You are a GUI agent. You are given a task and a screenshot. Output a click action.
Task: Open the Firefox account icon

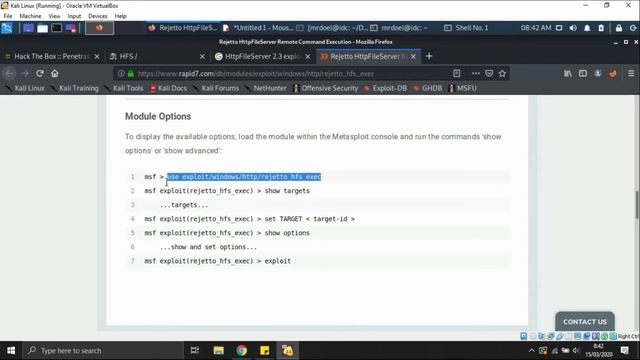[598, 73]
